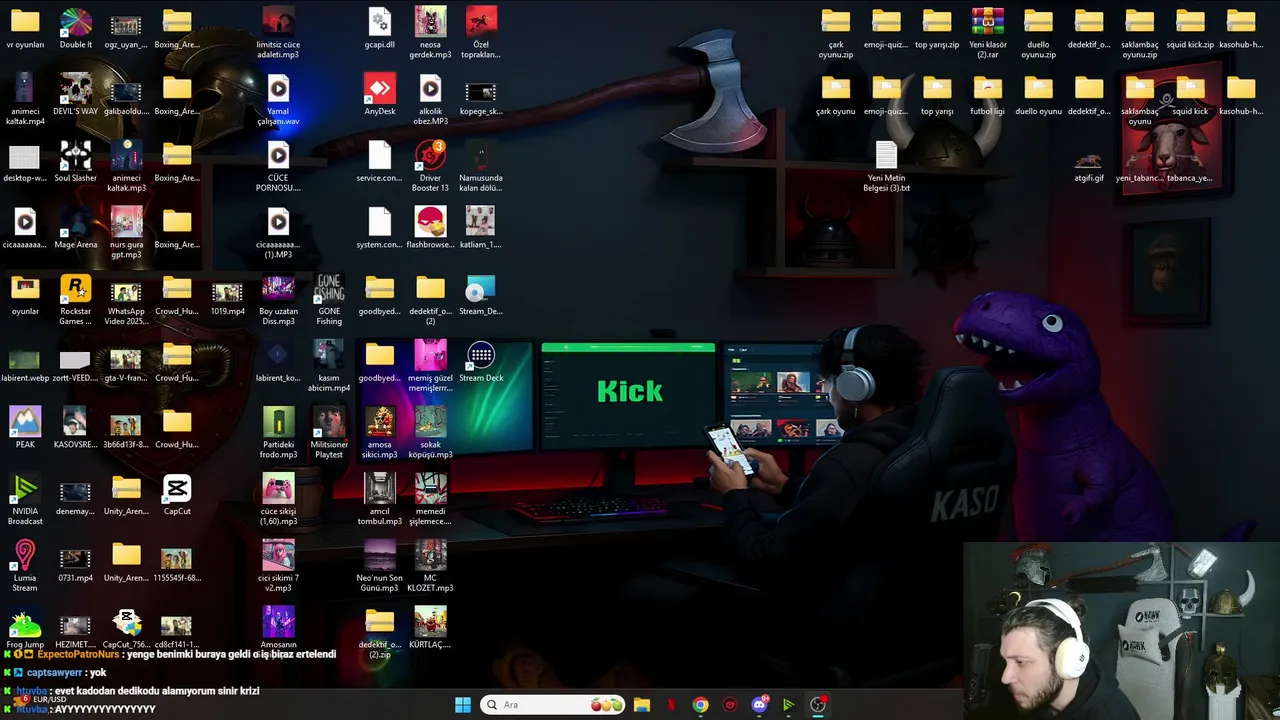
Task: Select the squid kick.zip archive
Action: [x=1190, y=29]
